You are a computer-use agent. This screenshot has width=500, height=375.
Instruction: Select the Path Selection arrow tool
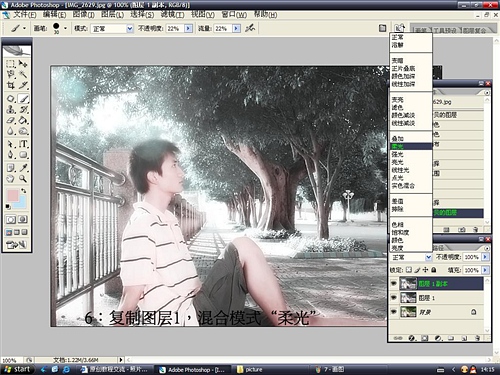click(x=11, y=144)
